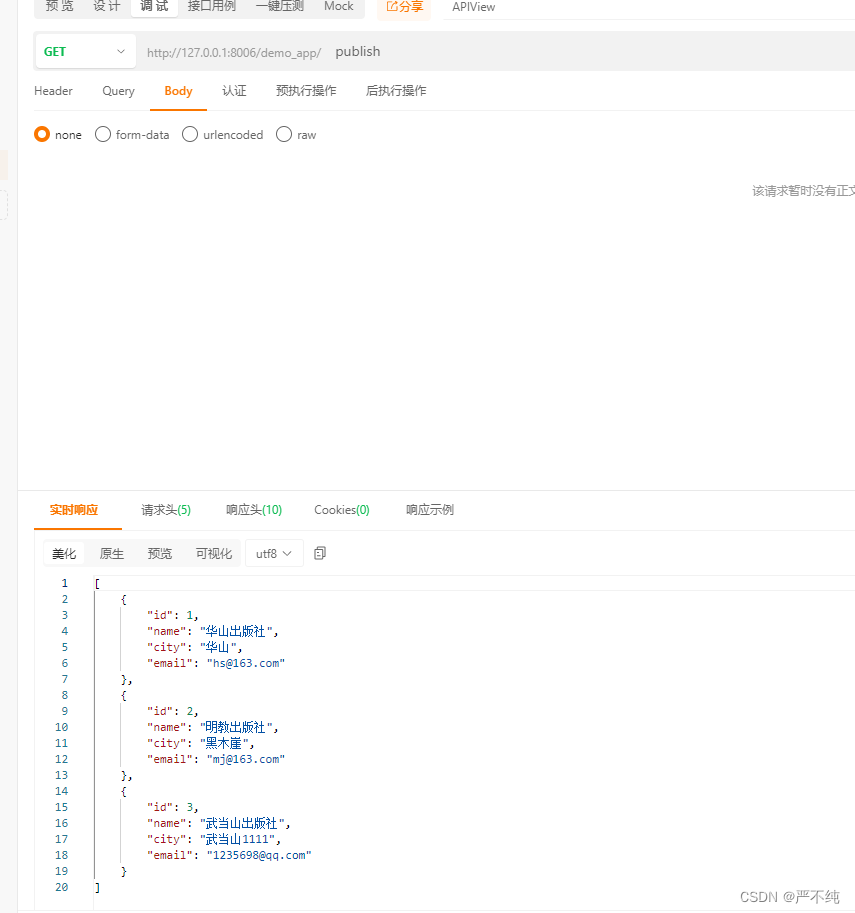The height and width of the screenshot is (913, 855).
Task: Switch to the 可视化 response view
Action: click(213, 552)
